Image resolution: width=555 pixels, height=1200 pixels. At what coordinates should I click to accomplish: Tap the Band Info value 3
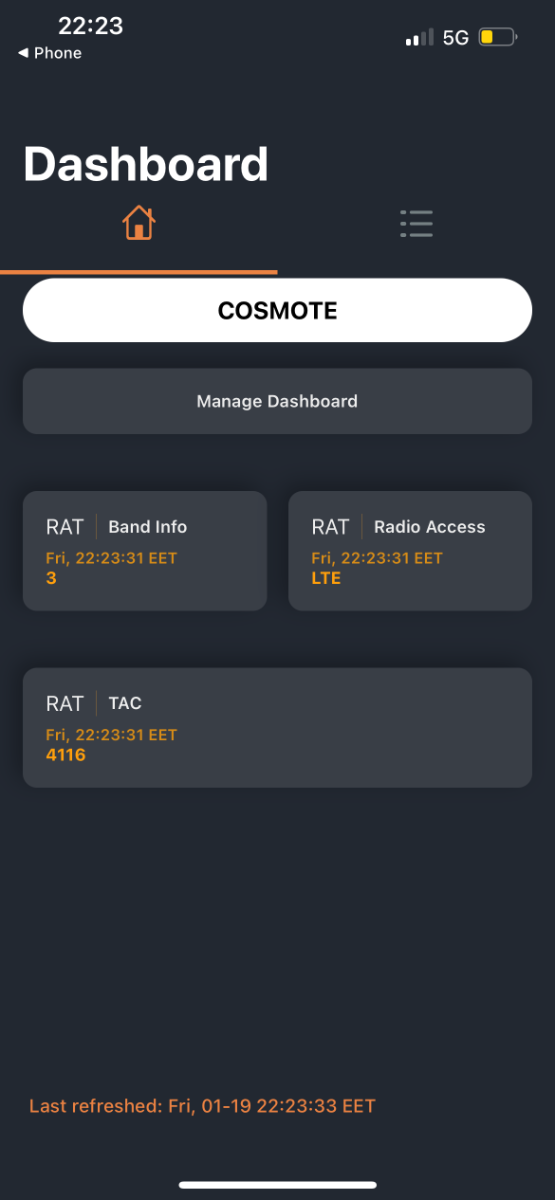tap(51, 578)
